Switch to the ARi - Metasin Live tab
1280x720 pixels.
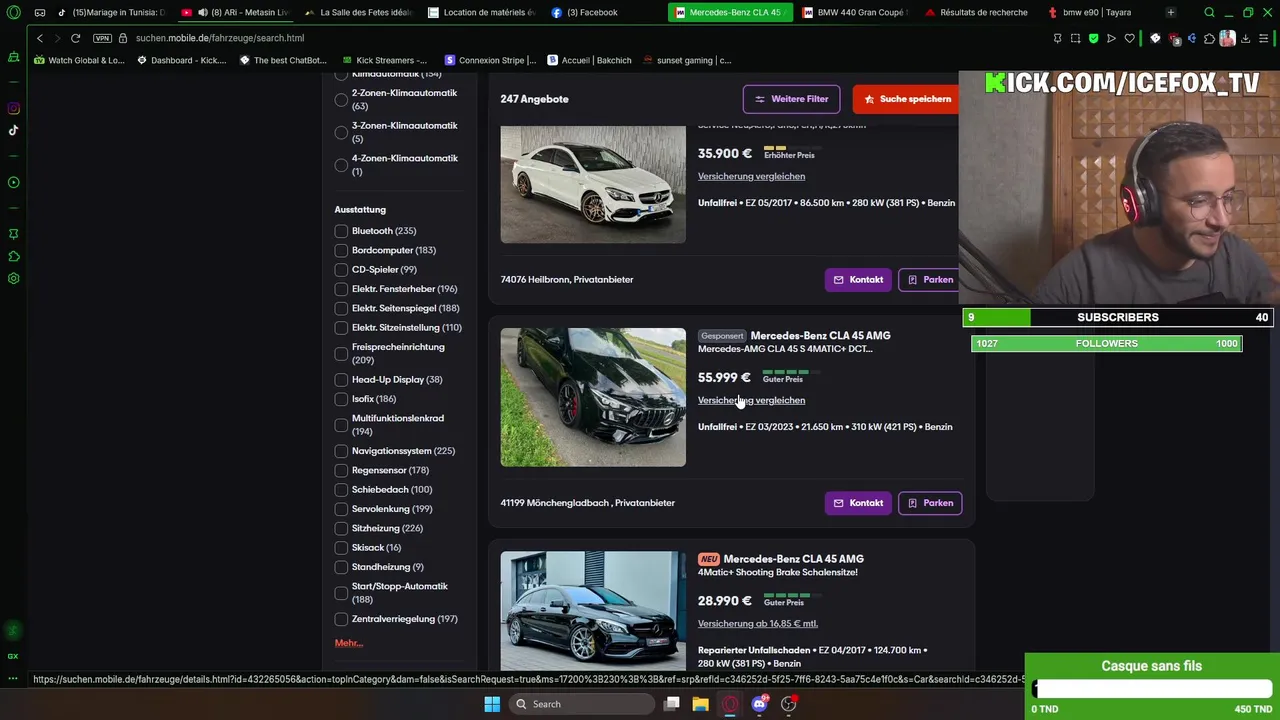(x=236, y=13)
